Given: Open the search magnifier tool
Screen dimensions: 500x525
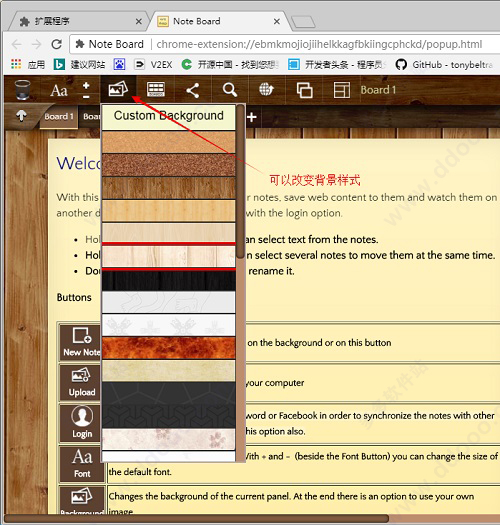Looking at the screenshot, I should (x=230, y=90).
